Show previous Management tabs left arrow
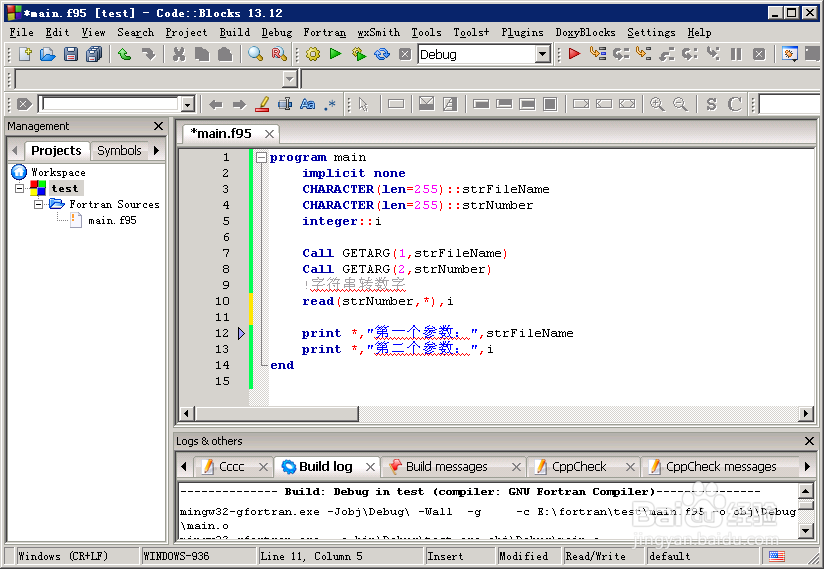The height and width of the screenshot is (569, 824). (x=15, y=150)
